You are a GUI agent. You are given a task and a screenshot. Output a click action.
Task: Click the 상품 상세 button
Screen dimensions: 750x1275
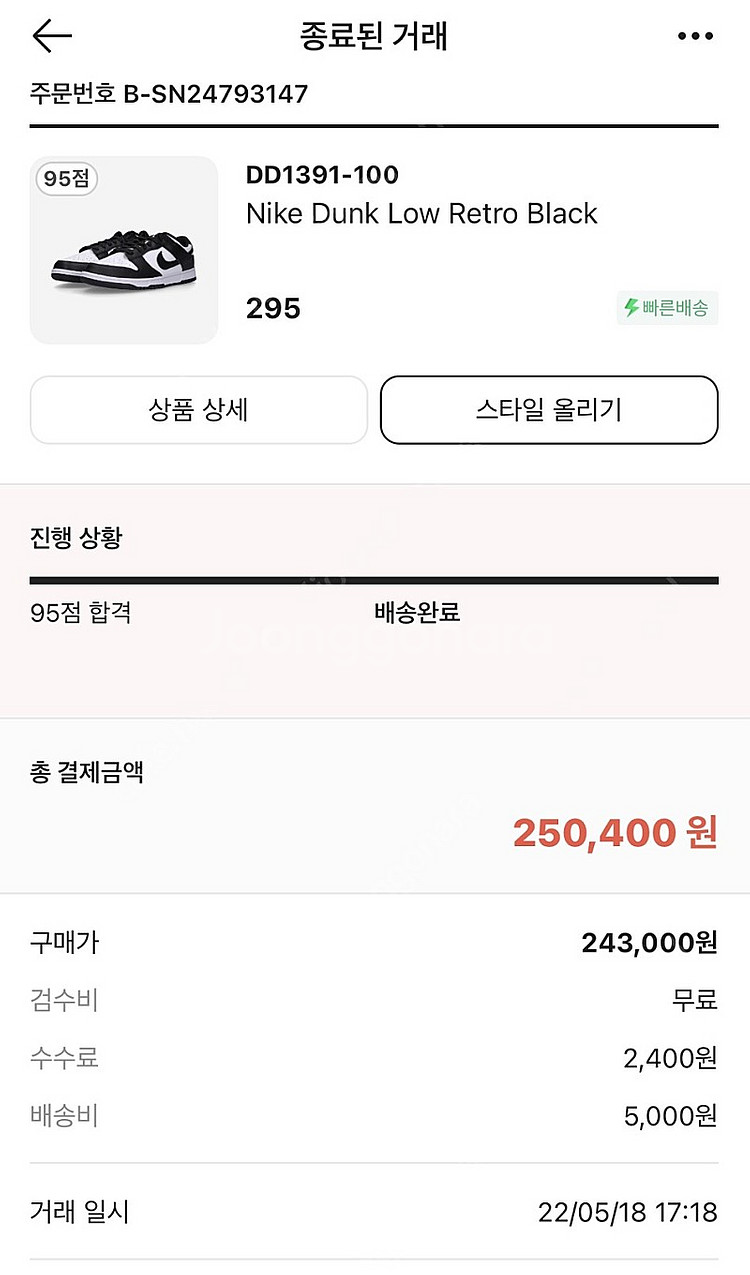coord(199,410)
